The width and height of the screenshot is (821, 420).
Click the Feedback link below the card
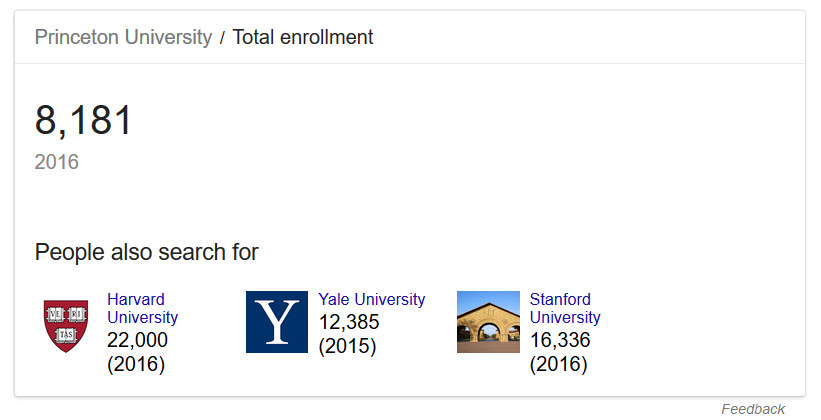(753, 409)
